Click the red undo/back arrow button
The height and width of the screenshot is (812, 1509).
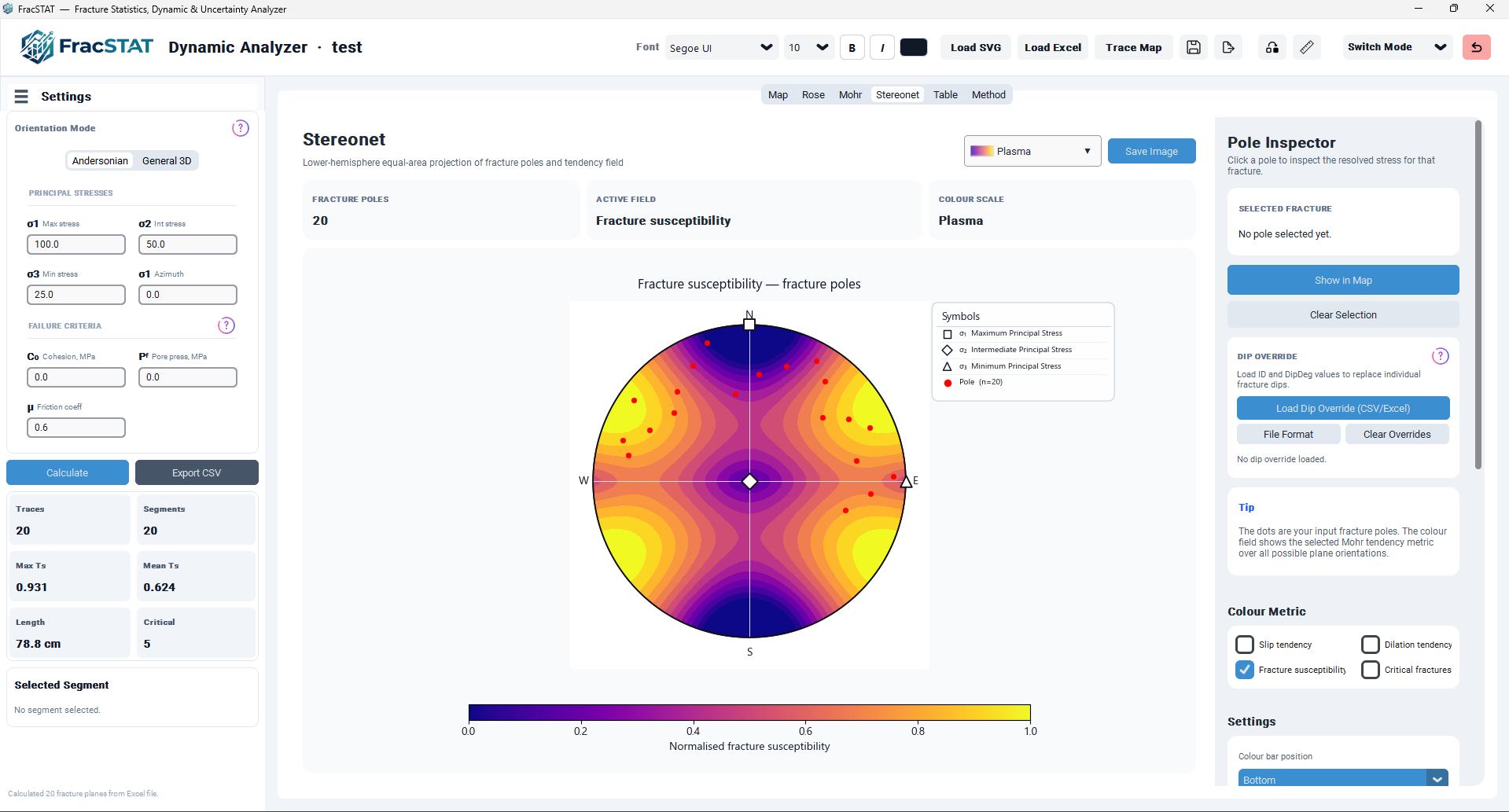pos(1476,47)
